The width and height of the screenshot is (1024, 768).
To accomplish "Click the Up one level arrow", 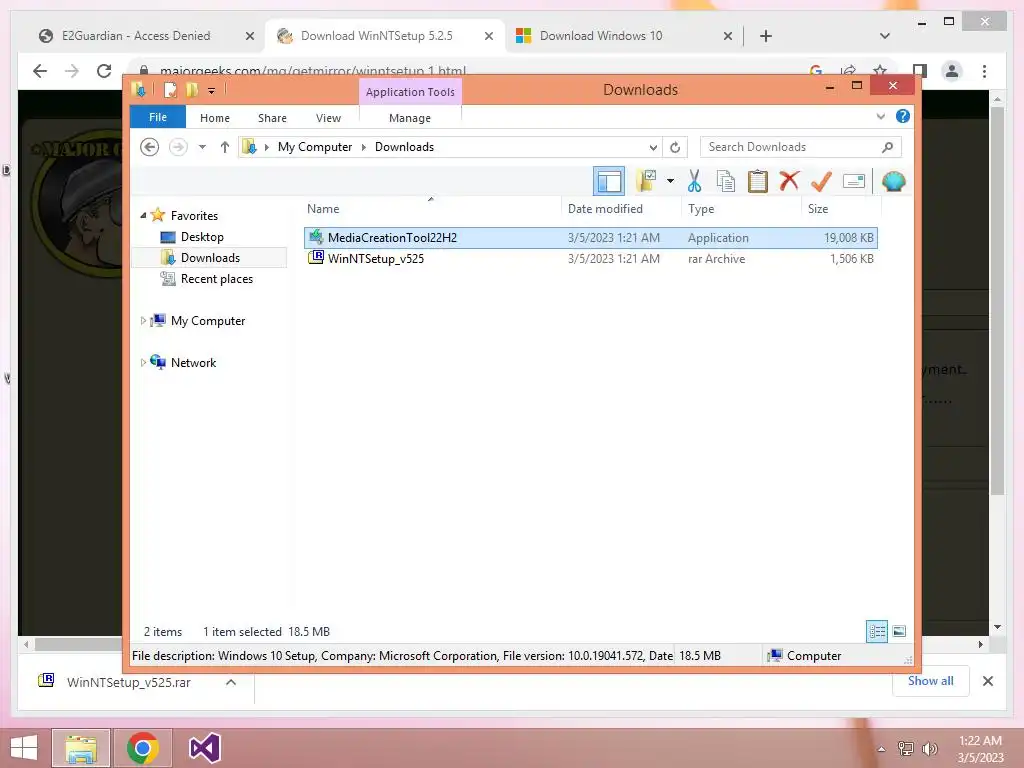I will tap(225, 147).
